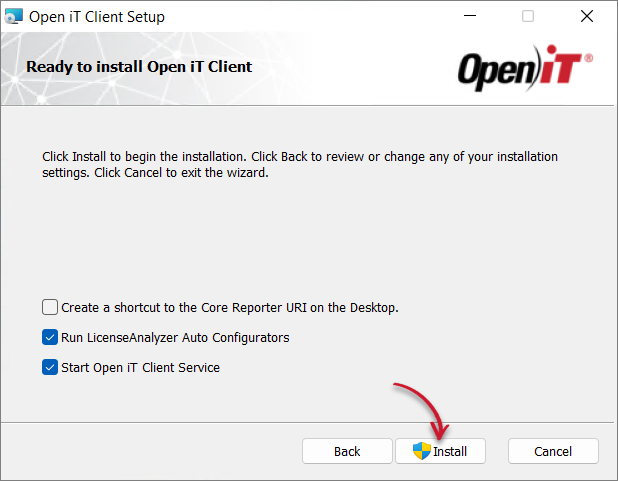
Task: Close the setup window
Action: tap(587, 16)
